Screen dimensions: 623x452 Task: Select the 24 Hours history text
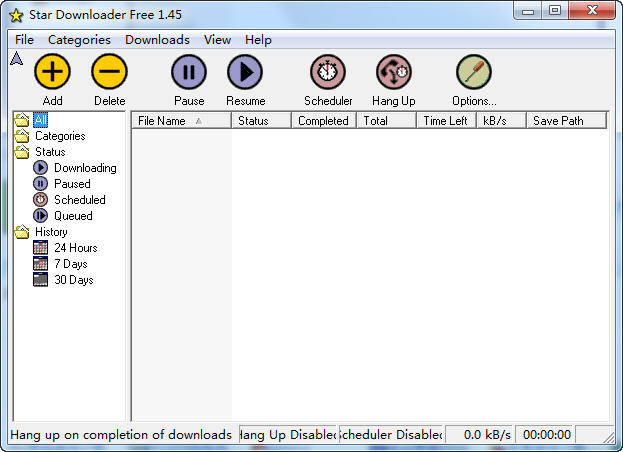(76, 248)
